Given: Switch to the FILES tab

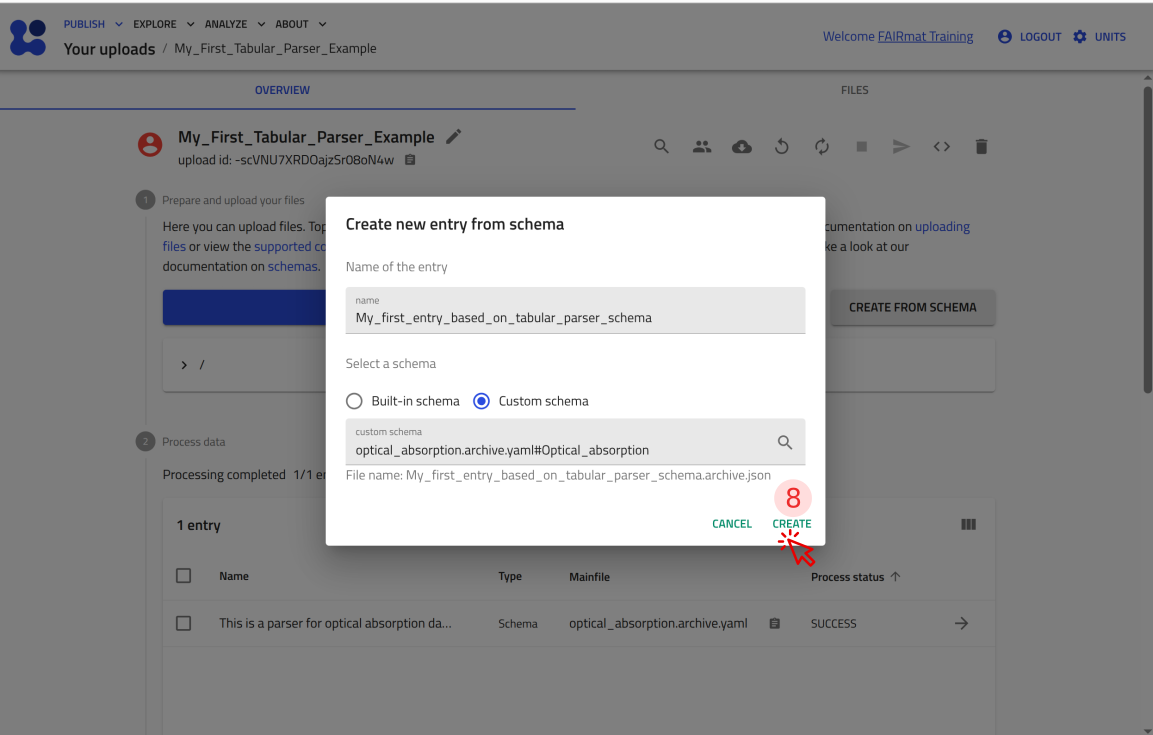Looking at the screenshot, I should coord(854,90).
